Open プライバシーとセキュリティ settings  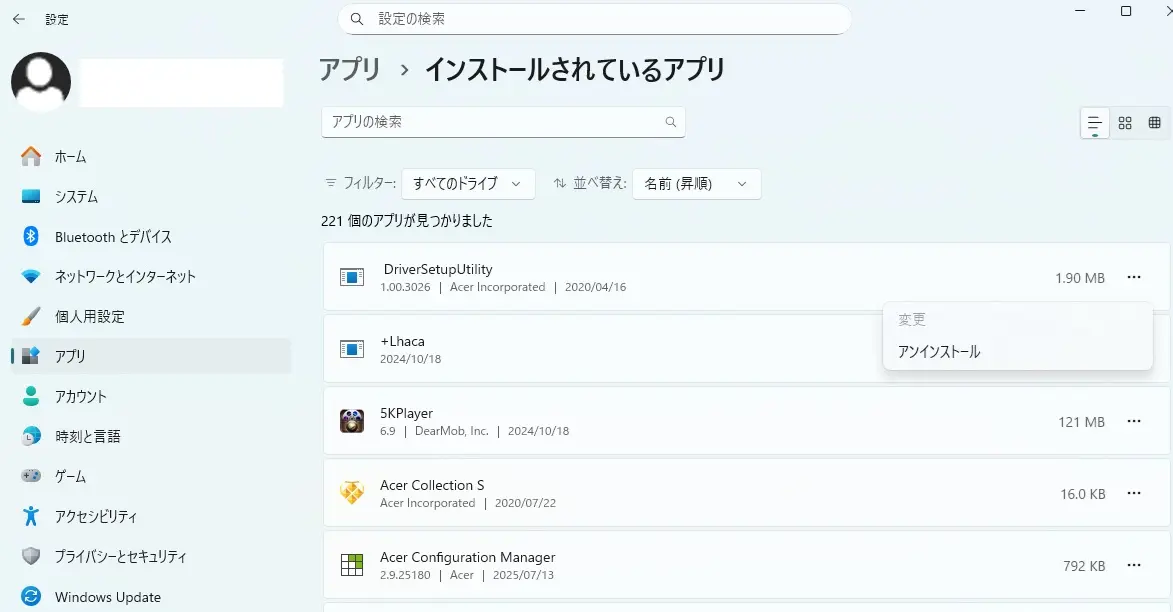pyautogui.click(x=151, y=556)
